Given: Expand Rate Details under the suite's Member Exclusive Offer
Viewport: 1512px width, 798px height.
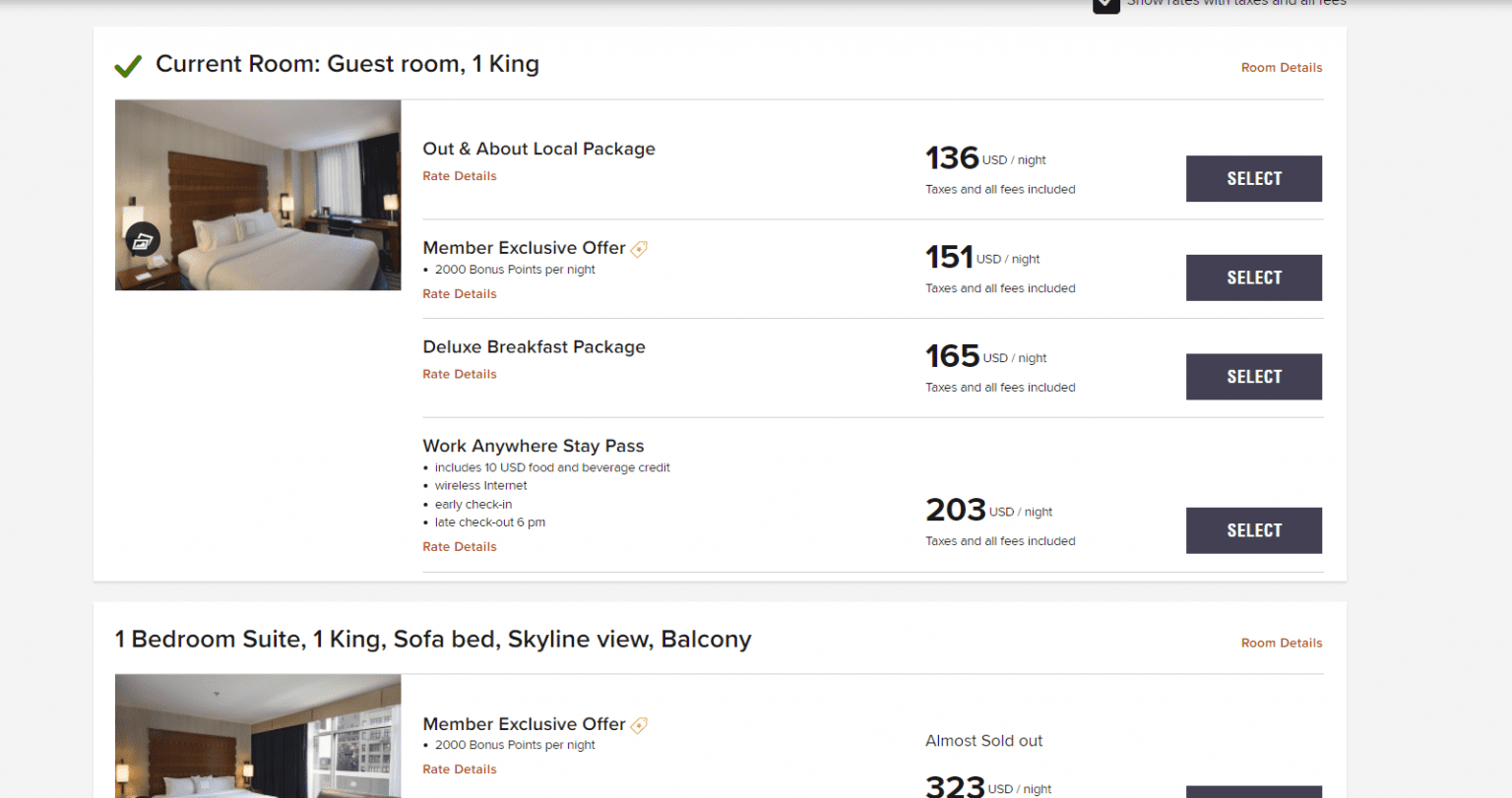Looking at the screenshot, I should [x=460, y=768].
